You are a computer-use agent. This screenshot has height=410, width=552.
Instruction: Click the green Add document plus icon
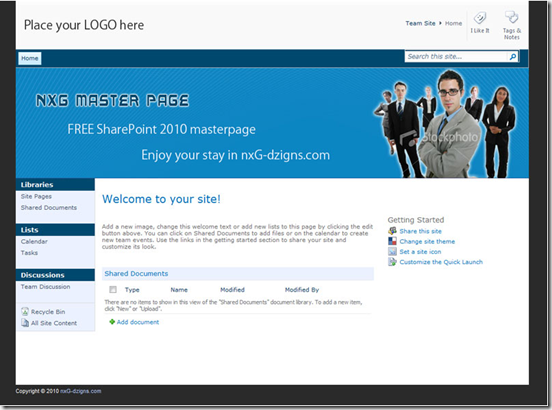click(x=112, y=322)
